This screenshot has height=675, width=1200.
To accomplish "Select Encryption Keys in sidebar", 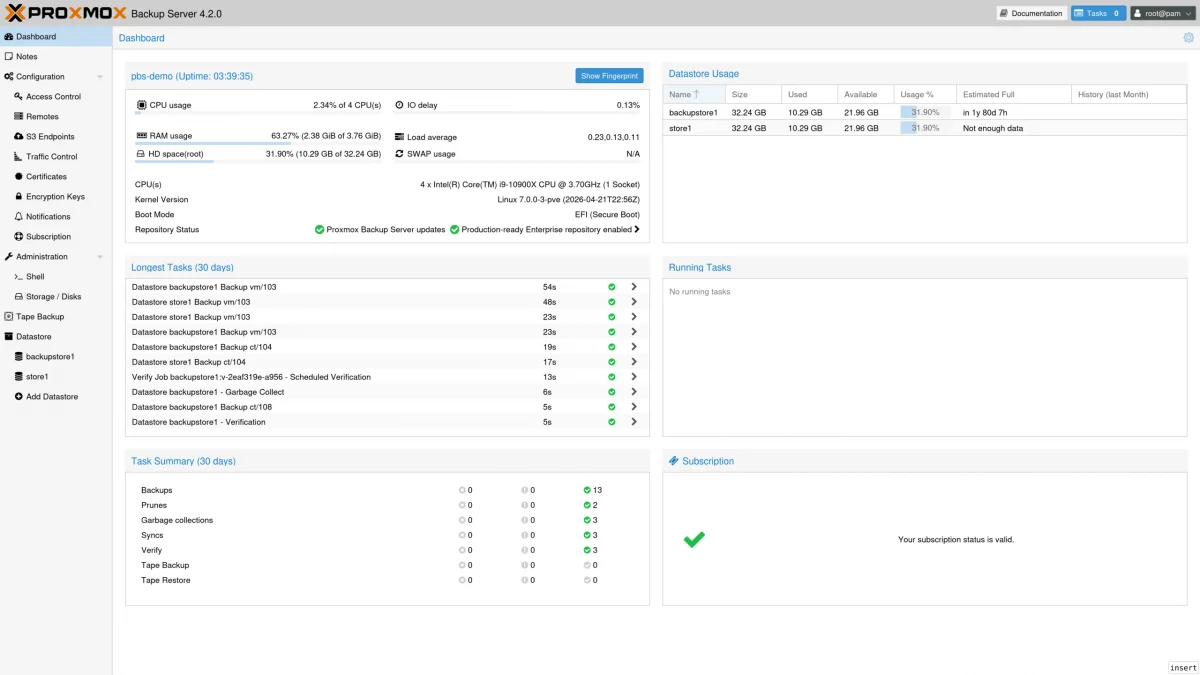I will [55, 197].
